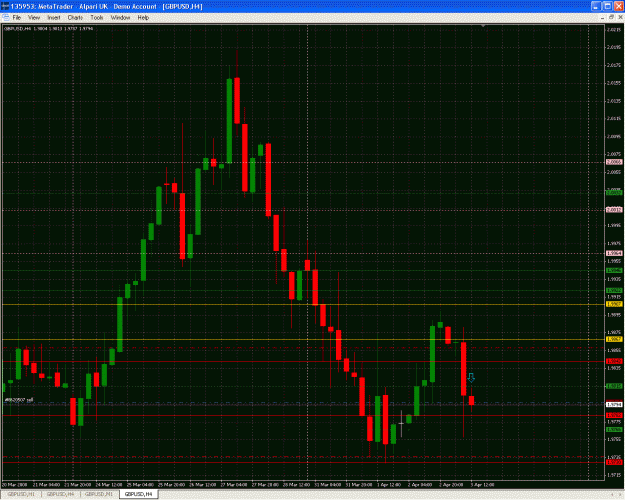Click the chart document icon beside File
625x500 pixels.
click(6, 18)
